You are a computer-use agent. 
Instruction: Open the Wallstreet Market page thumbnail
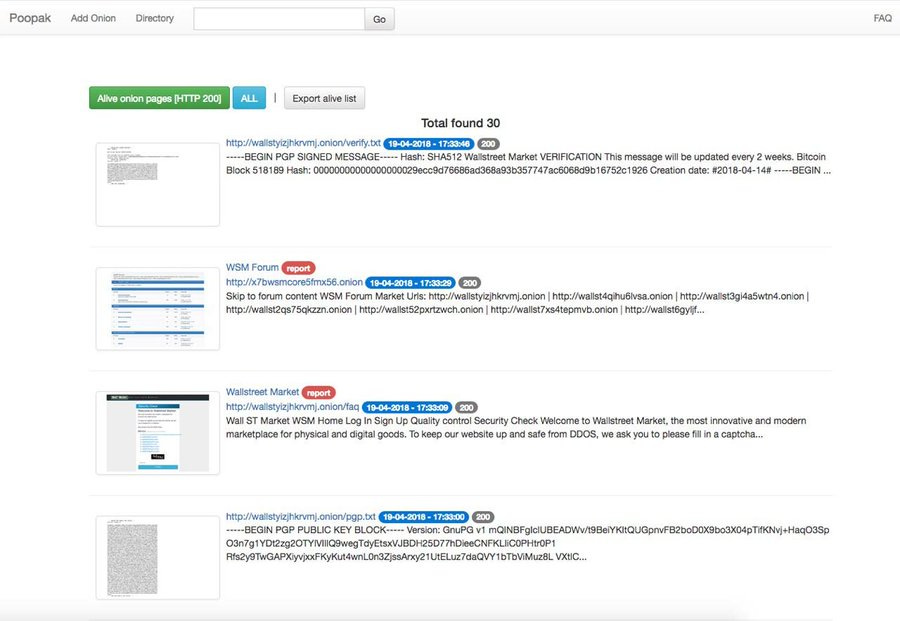coord(158,433)
